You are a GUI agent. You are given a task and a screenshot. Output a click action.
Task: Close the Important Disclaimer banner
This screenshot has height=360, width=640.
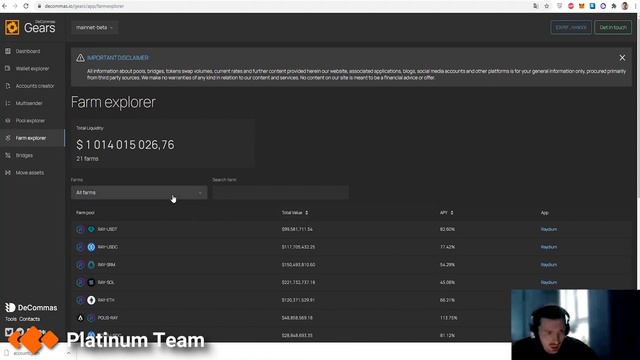coord(622,58)
